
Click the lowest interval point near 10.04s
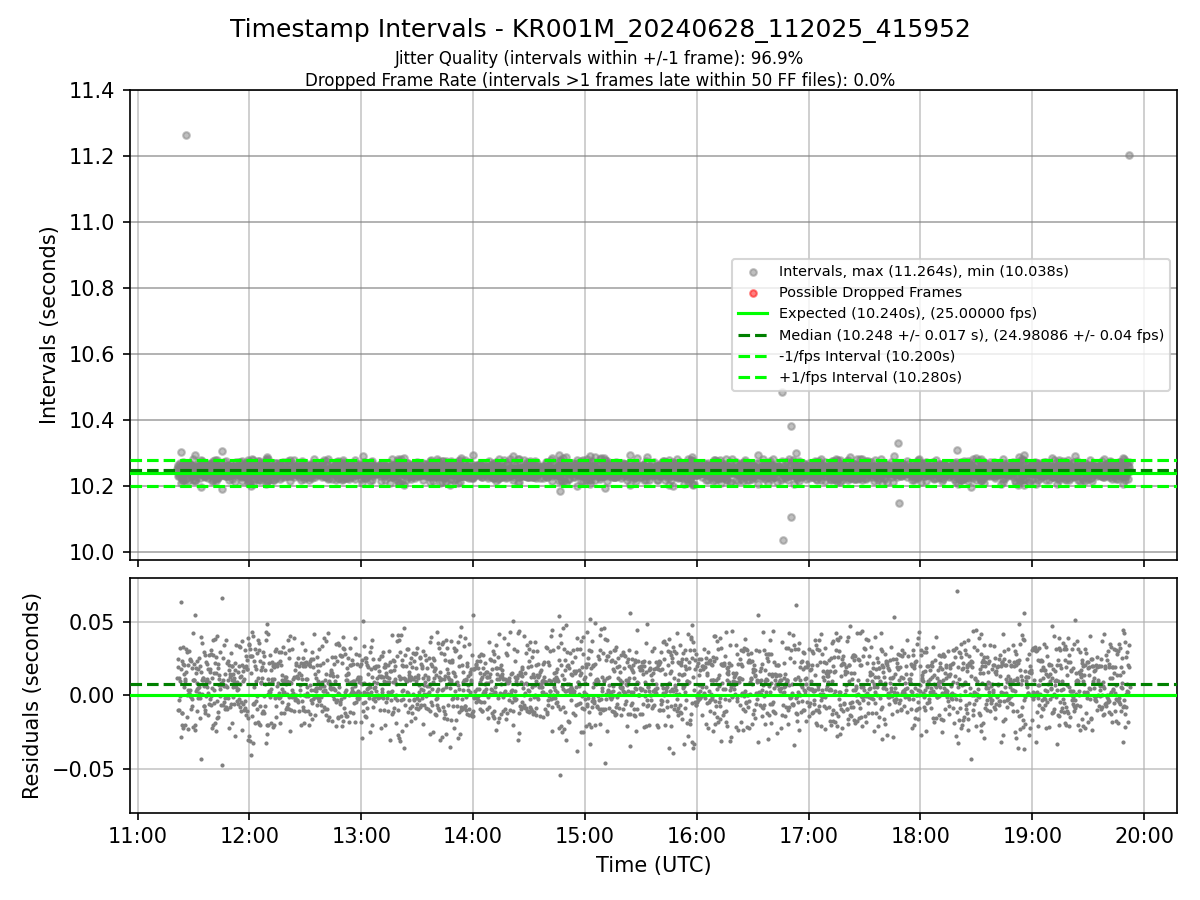coord(783,540)
